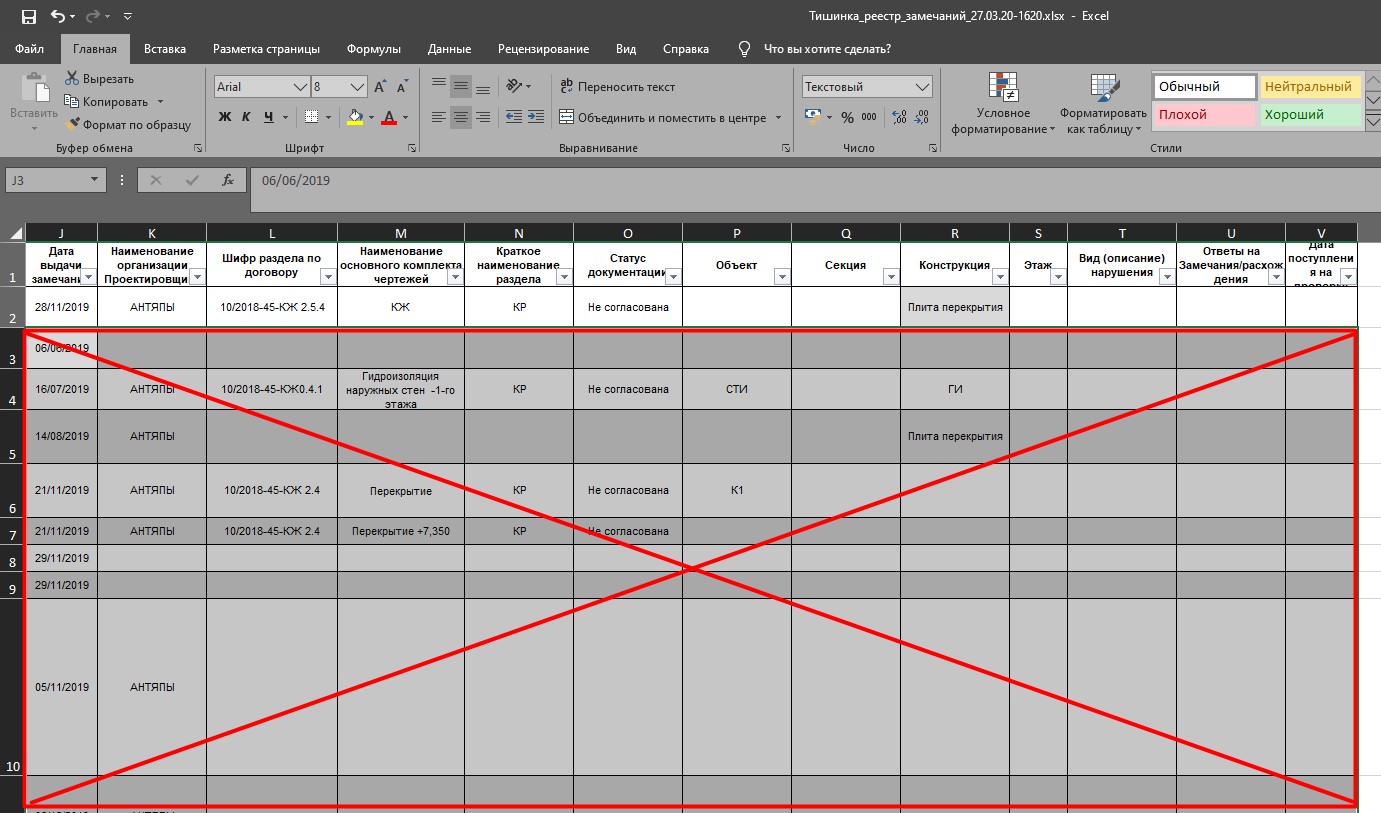Switch to Рецензирование tab
The width and height of the screenshot is (1381, 813).
[543, 49]
